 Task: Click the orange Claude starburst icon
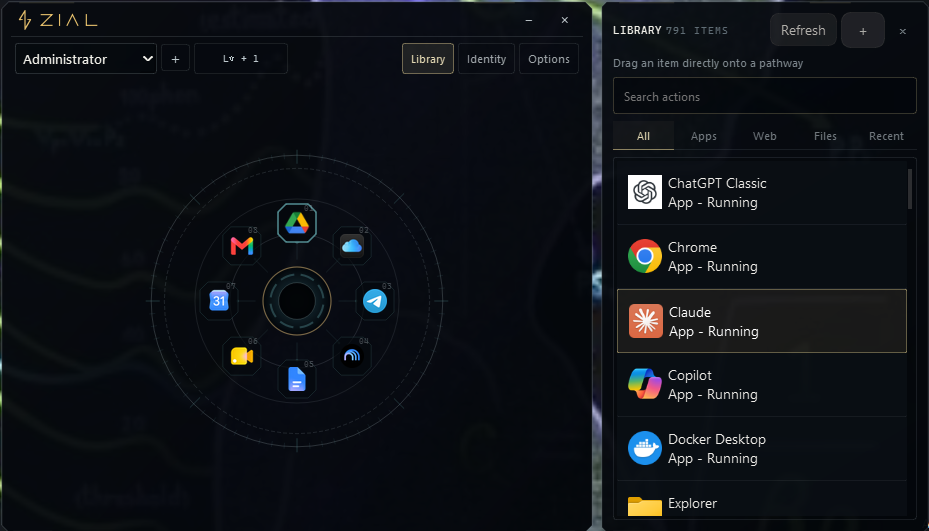click(x=646, y=321)
